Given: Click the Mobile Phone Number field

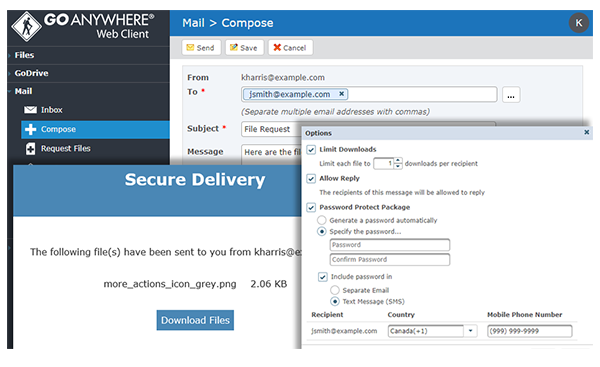Looking at the screenshot, I should click(x=530, y=331).
